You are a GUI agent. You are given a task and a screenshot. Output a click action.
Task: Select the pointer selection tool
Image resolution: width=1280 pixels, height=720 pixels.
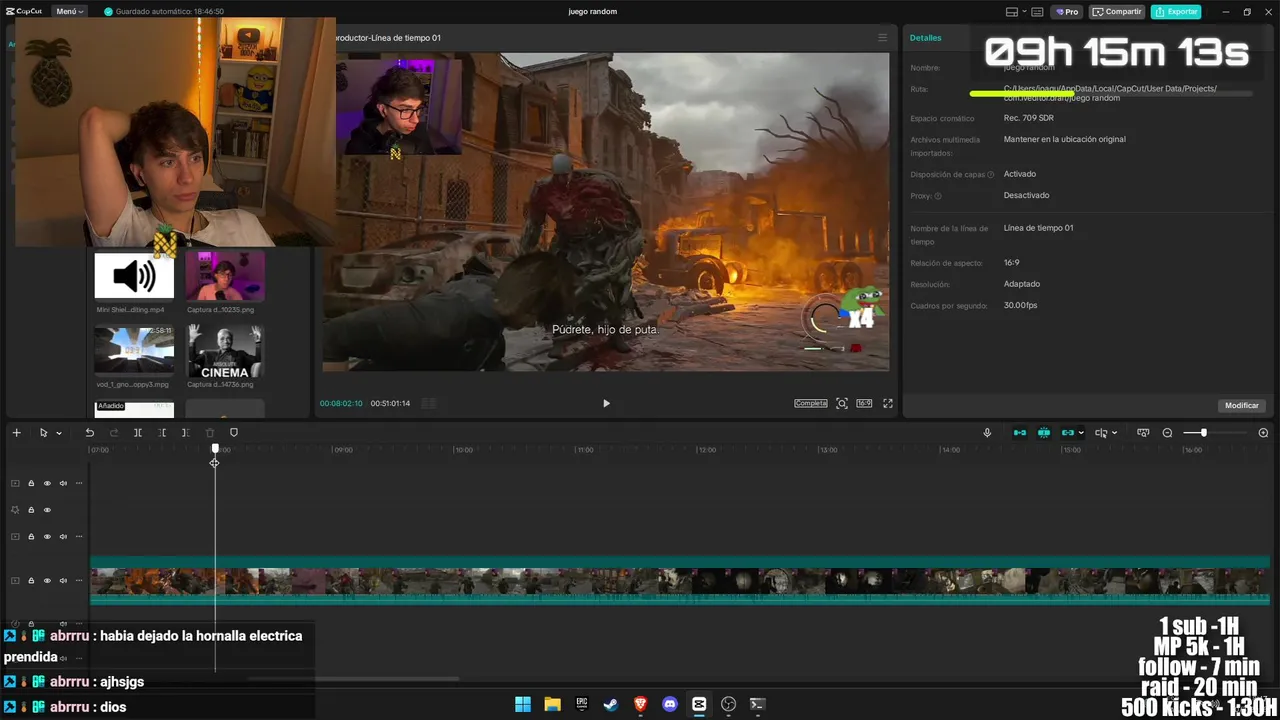click(43, 433)
